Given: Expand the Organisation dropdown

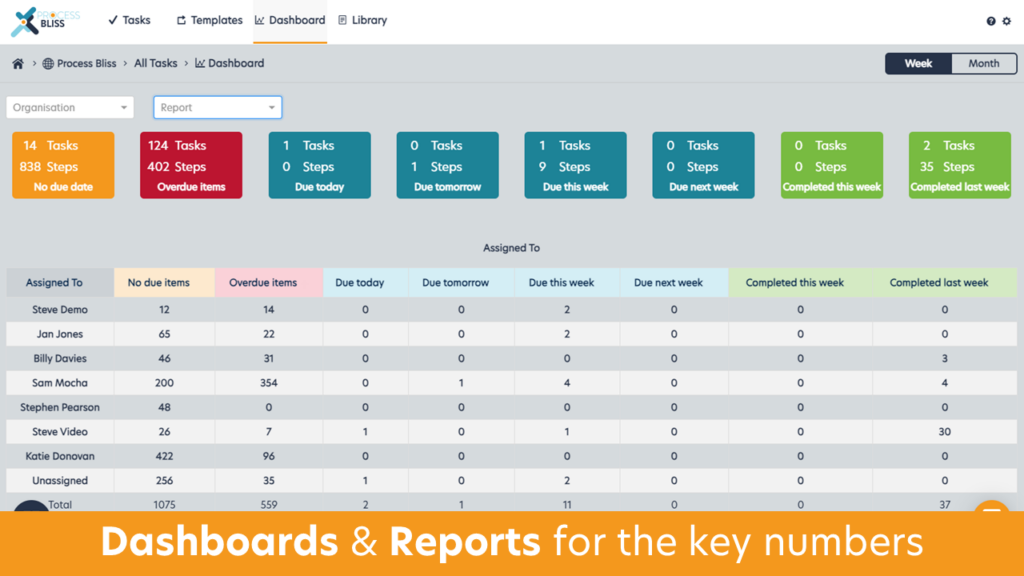Looking at the screenshot, I should tap(70, 107).
